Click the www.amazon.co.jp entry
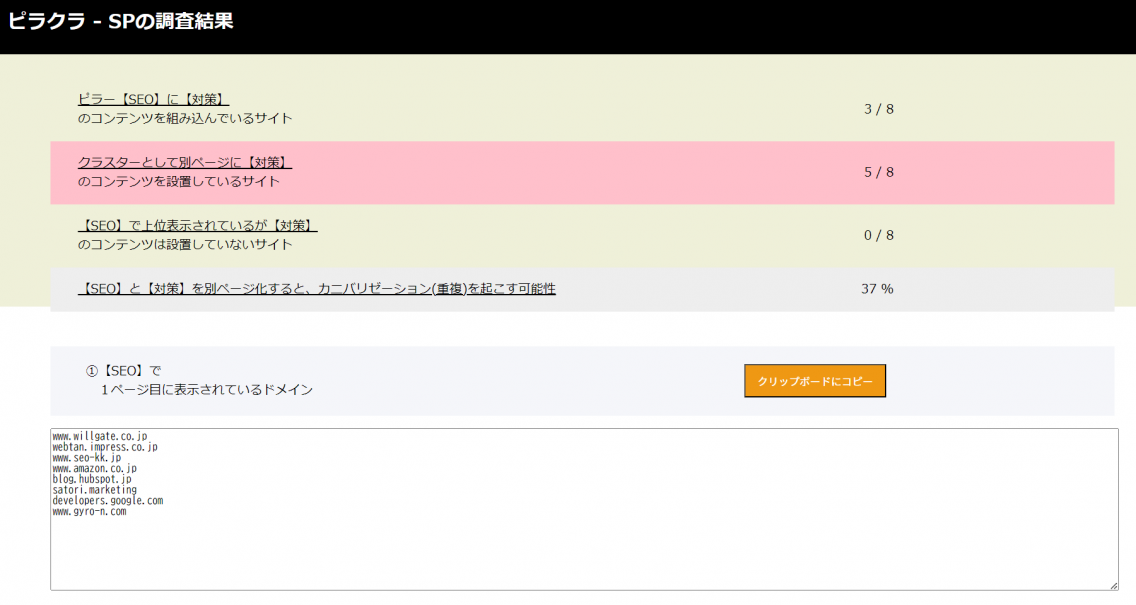This screenshot has width=1136, height=605. 94,468
